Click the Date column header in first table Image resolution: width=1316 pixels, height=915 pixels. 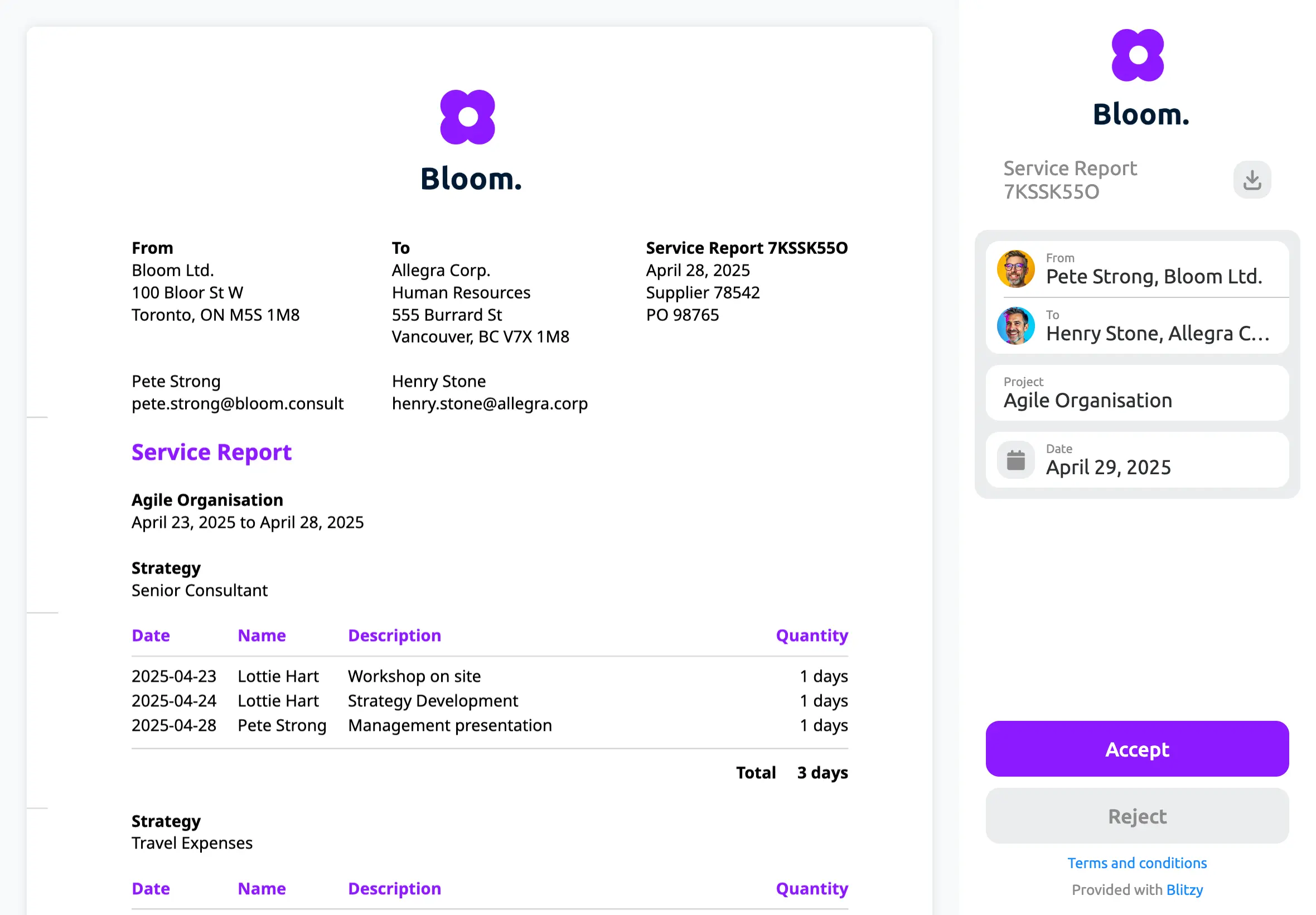click(x=151, y=635)
